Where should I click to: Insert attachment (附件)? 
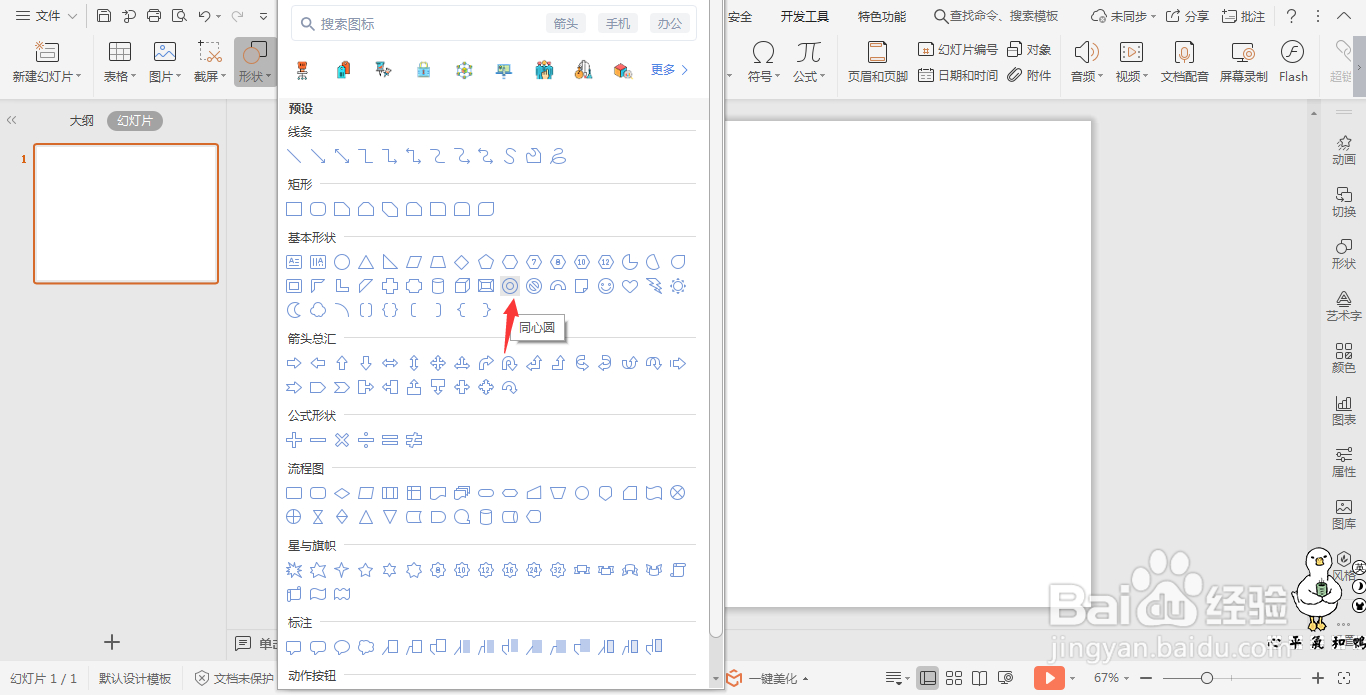click(x=1029, y=75)
